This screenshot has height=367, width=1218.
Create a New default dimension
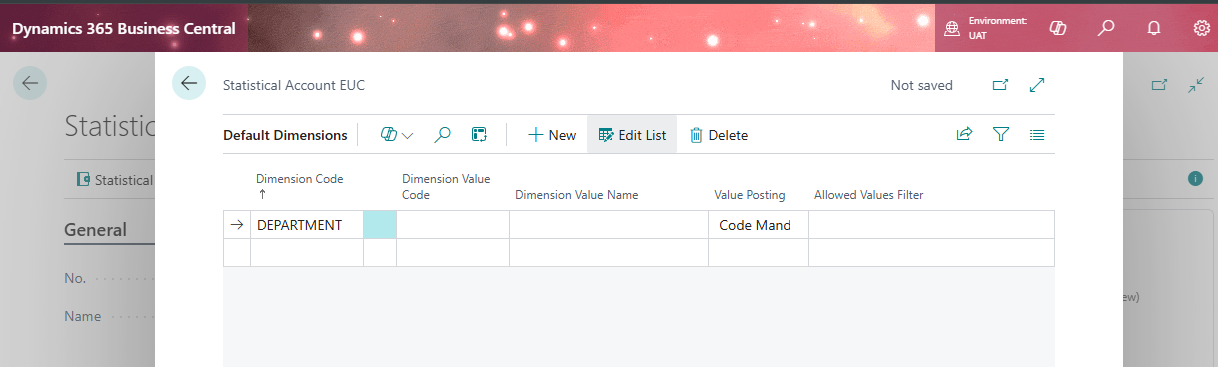pos(552,134)
